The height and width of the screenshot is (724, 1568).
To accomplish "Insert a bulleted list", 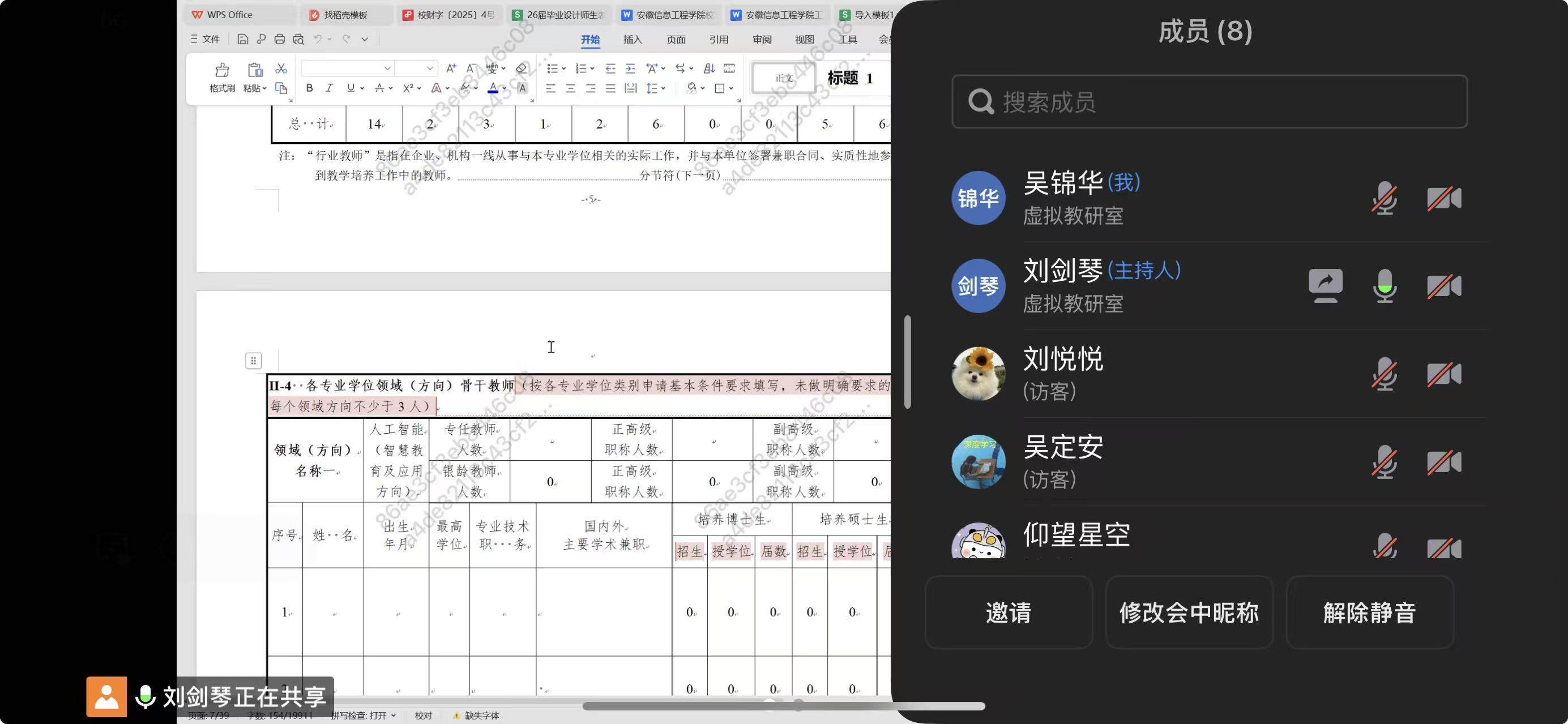I will click(552, 68).
